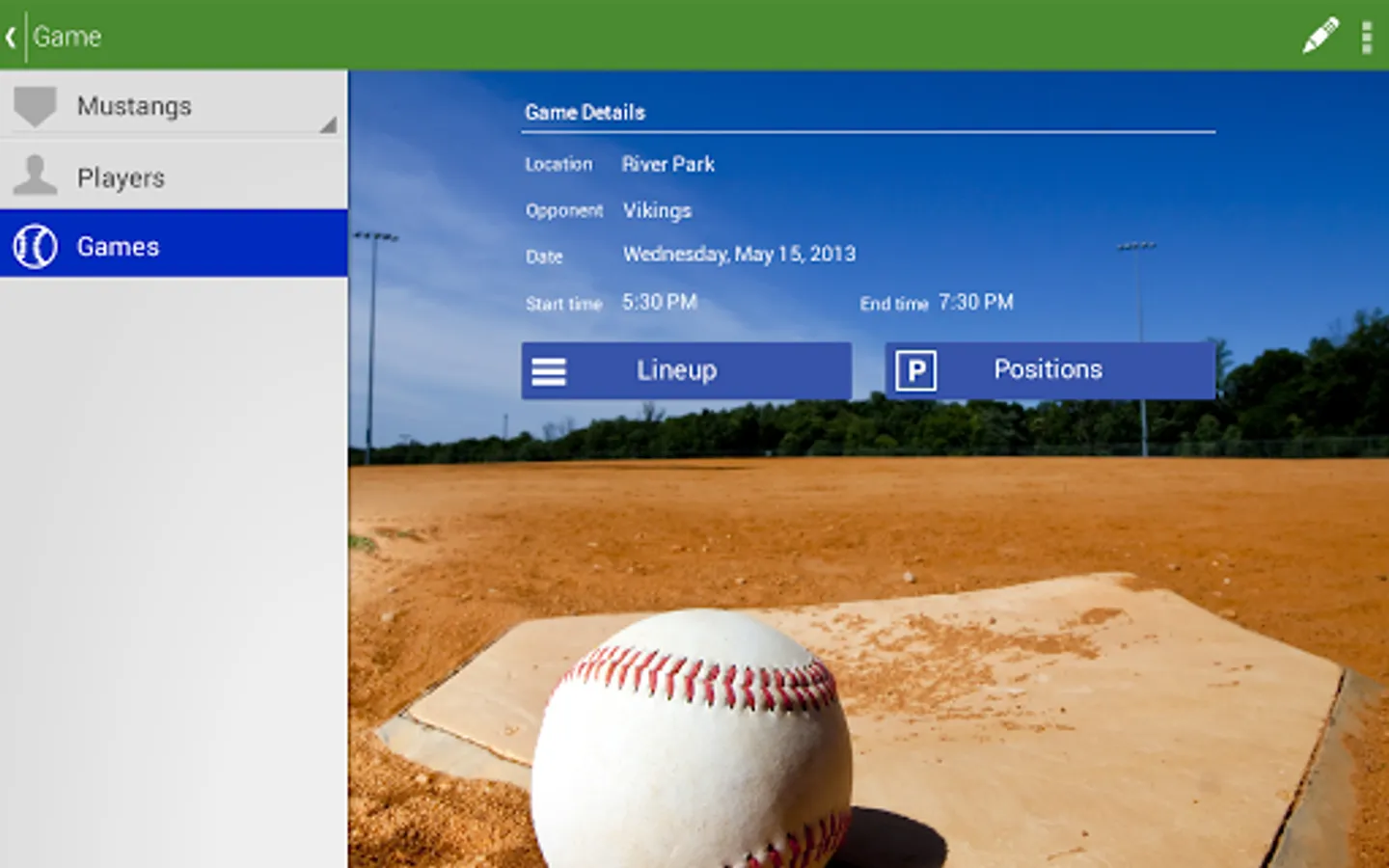Select the Players menu item

[x=174, y=176]
